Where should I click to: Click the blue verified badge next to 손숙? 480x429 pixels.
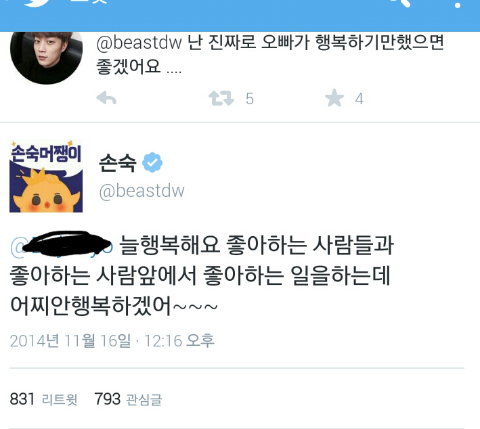pos(152,163)
